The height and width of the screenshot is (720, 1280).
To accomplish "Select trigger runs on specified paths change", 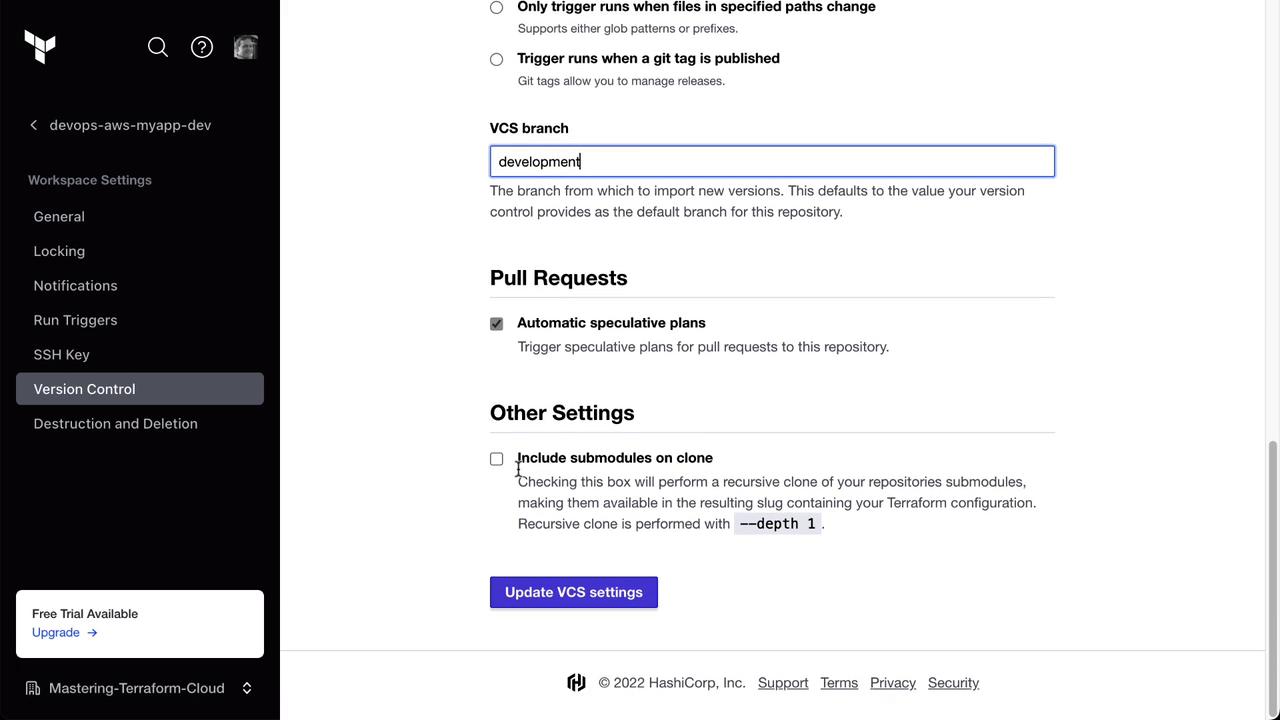I will [x=496, y=8].
